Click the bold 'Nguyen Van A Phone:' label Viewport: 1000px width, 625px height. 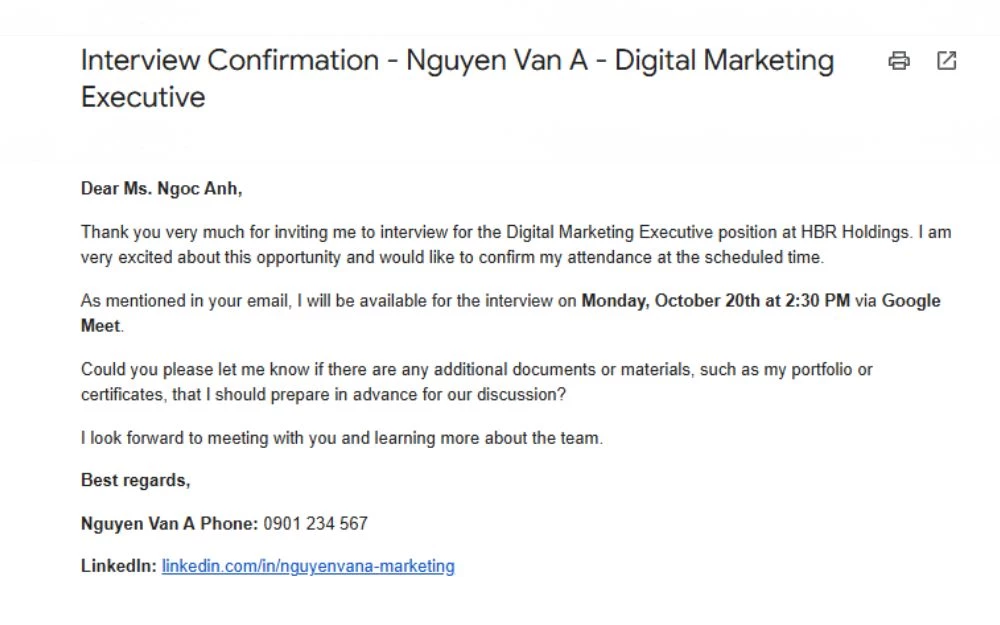click(x=169, y=524)
